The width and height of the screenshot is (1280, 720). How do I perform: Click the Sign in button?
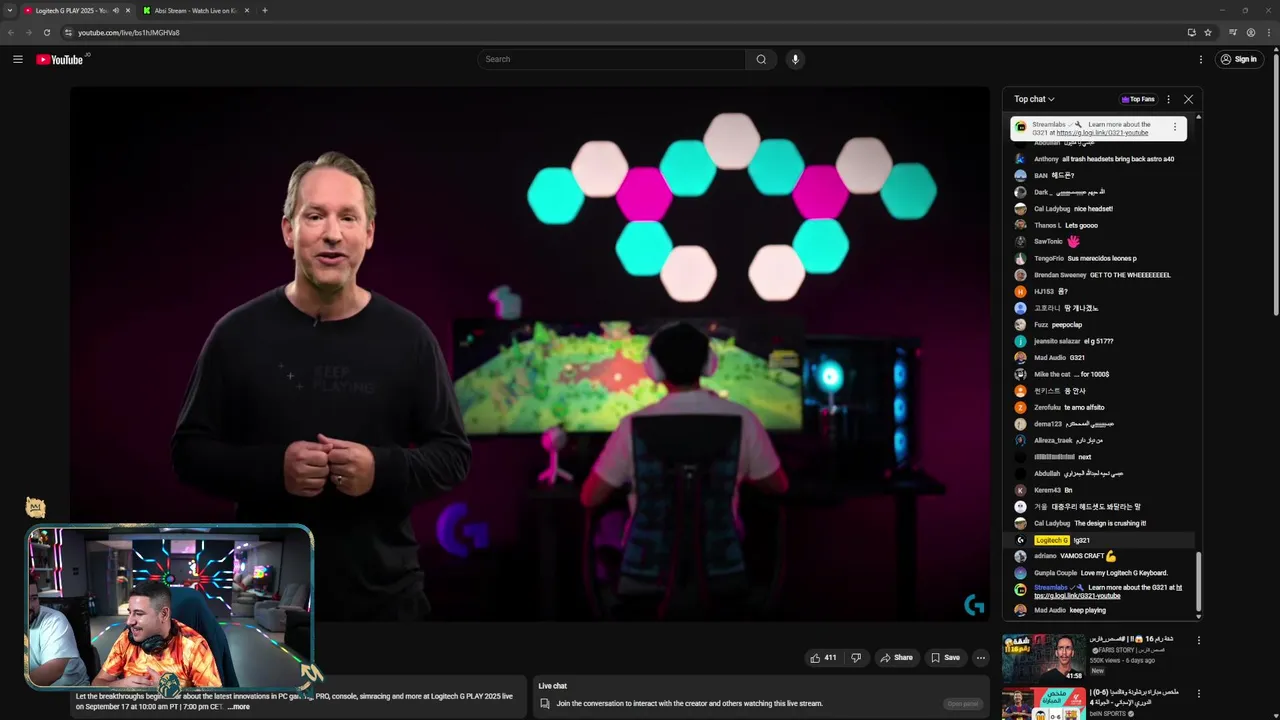tap(1238, 59)
